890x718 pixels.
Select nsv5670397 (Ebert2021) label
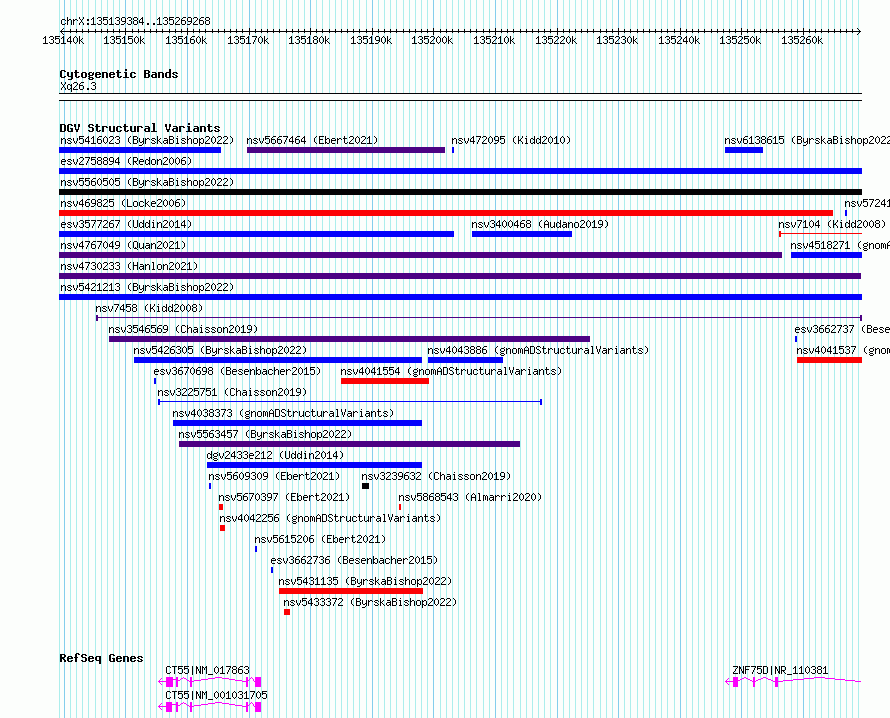[284, 497]
